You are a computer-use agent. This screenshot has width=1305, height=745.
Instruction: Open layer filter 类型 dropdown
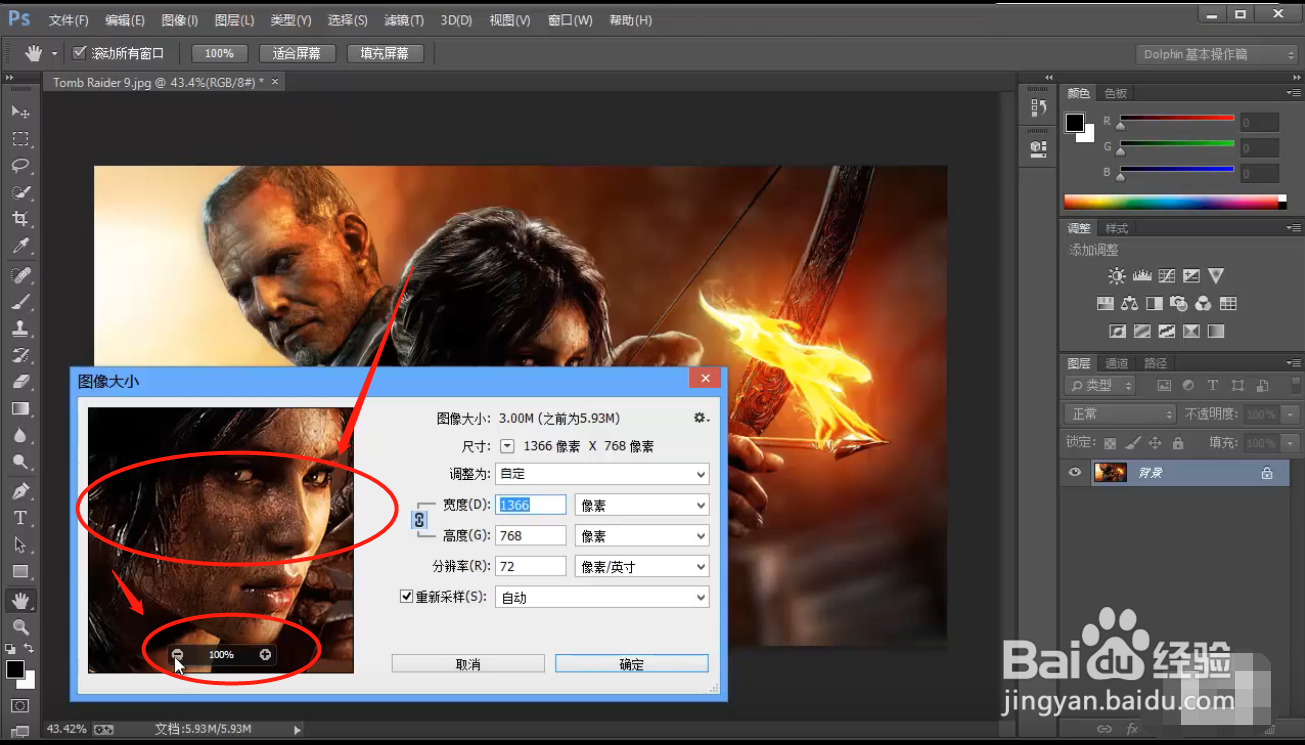point(1100,385)
